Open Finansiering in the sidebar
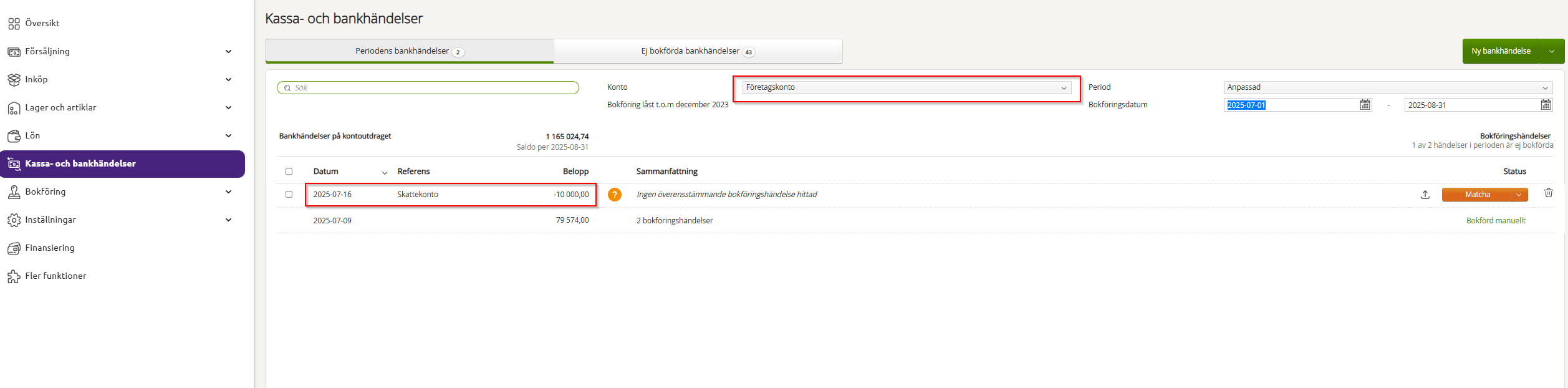The width and height of the screenshot is (1568, 388). [50, 248]
